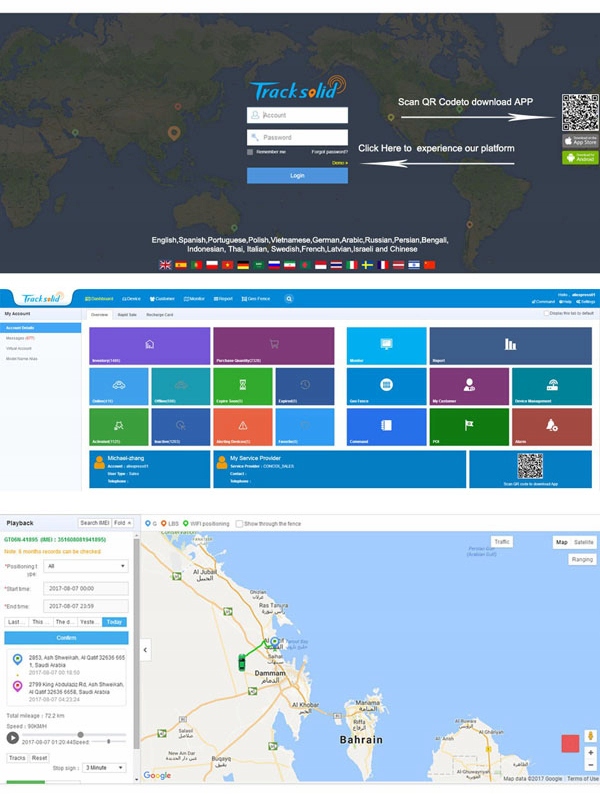This screenshot has height=794, width=600.
Task: Expand the Stop sign 3 Minute dropdown
Action: (104, 768)
